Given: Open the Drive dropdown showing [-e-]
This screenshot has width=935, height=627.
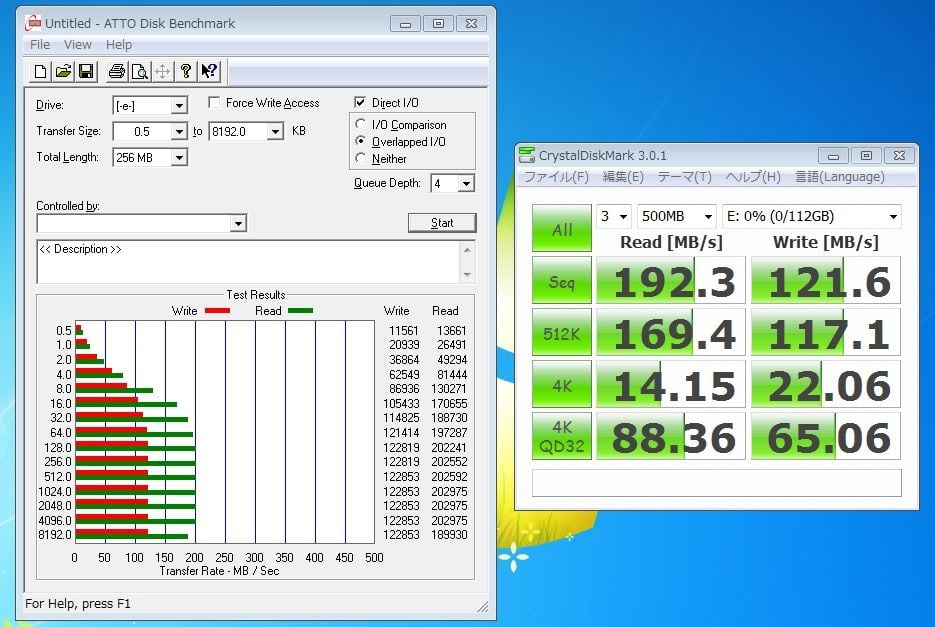Looking at the screenshot, I should pos(179,106).
